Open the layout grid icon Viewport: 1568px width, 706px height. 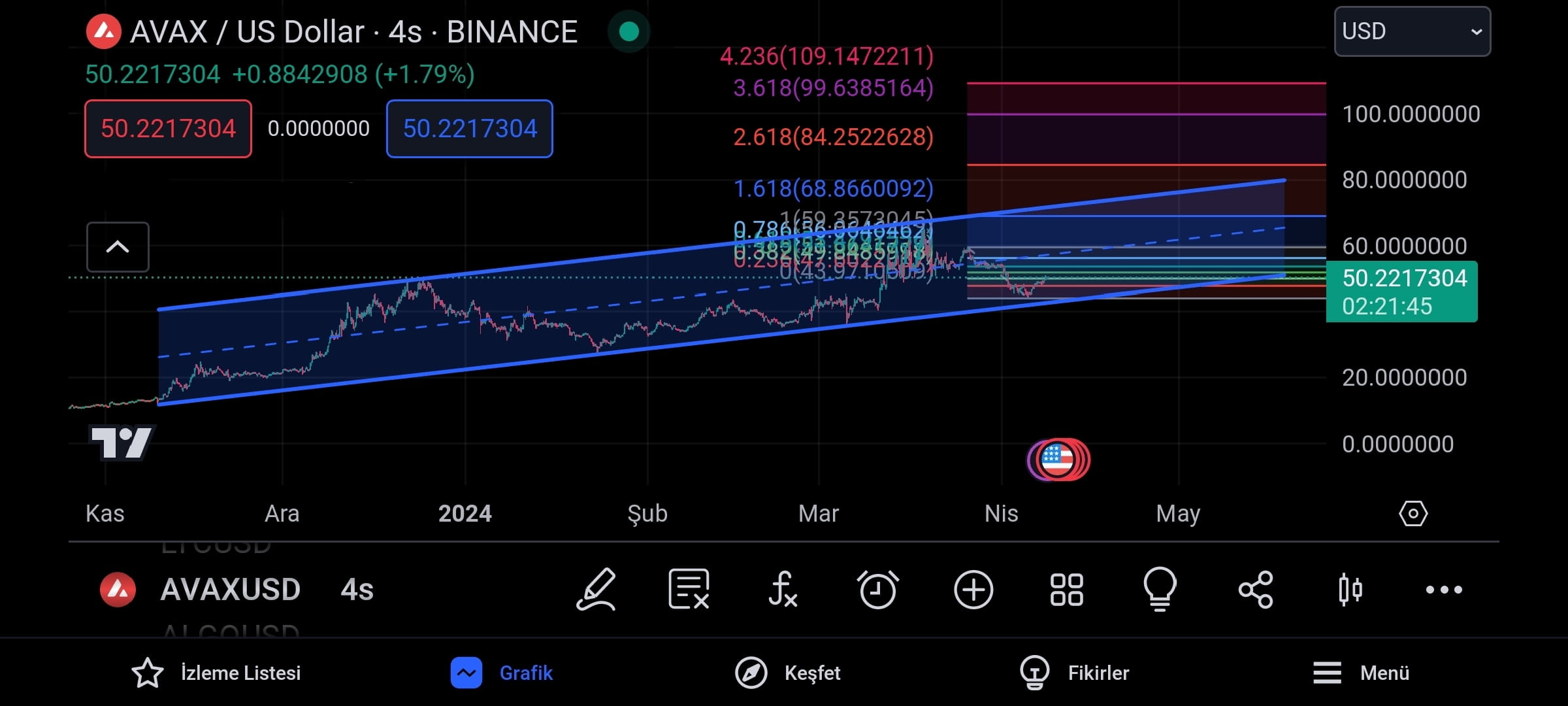tap(1066, 589)
